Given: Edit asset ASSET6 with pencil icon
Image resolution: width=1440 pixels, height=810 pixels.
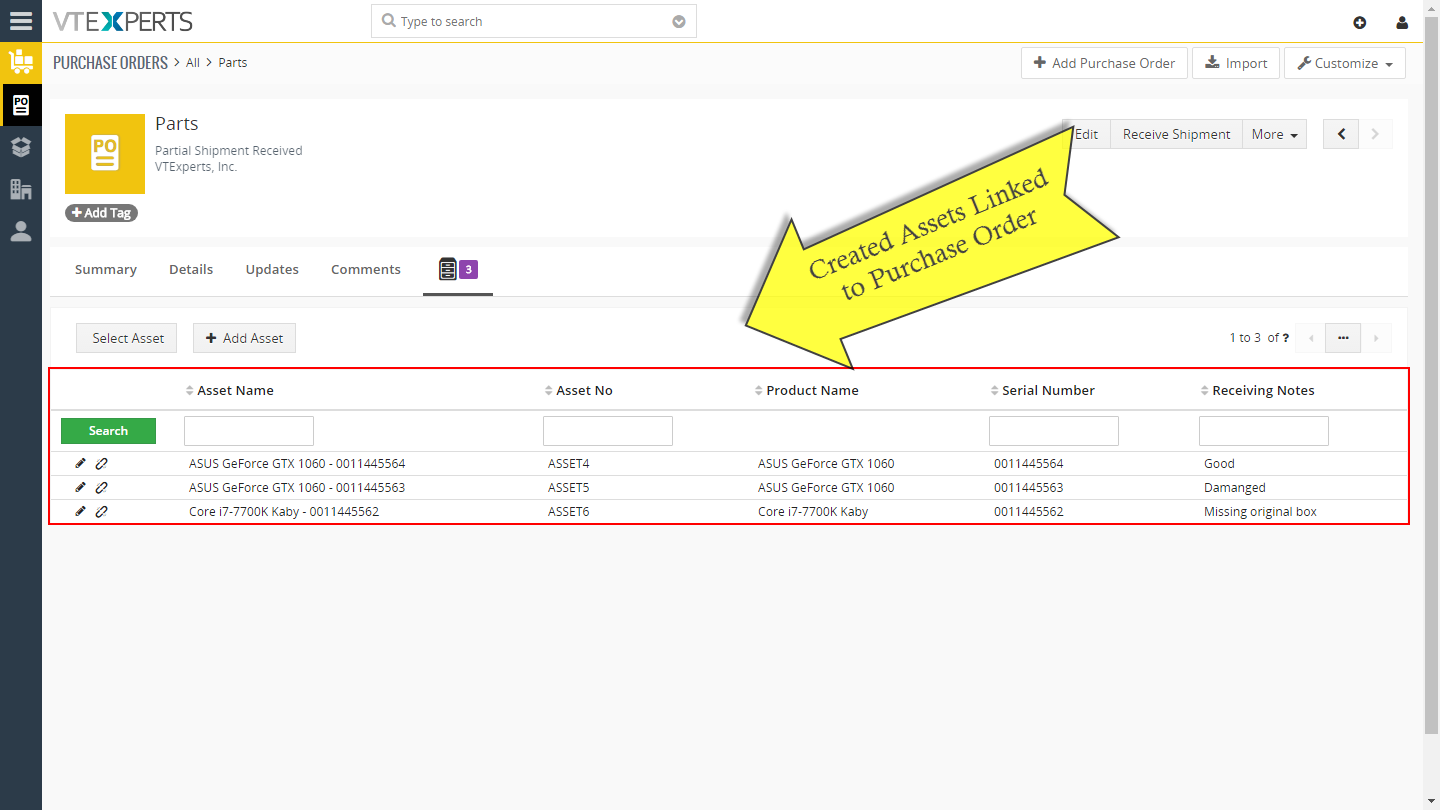Looking at the screenshot, I should tap(81, 511).
